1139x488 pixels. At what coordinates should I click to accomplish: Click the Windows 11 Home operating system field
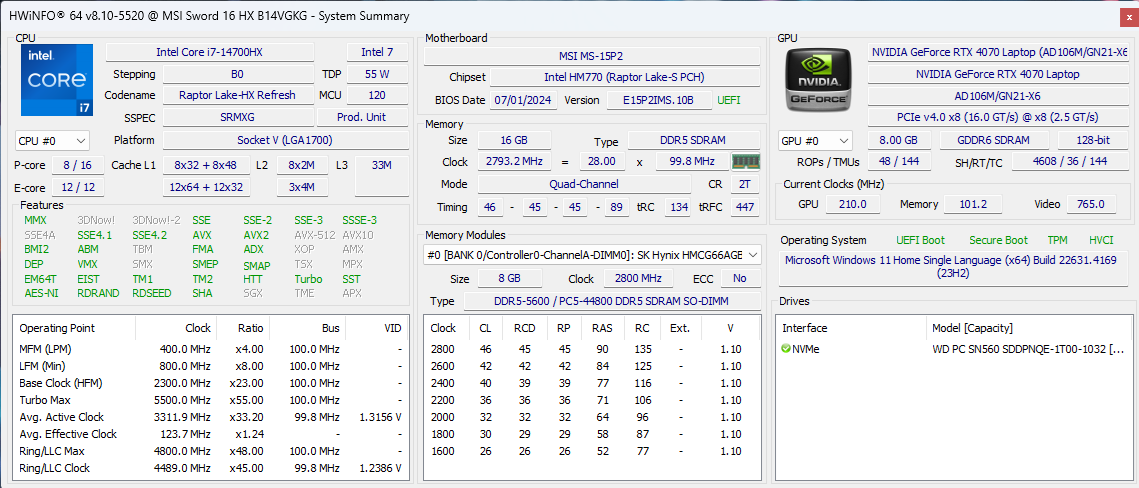pos(954,268)
